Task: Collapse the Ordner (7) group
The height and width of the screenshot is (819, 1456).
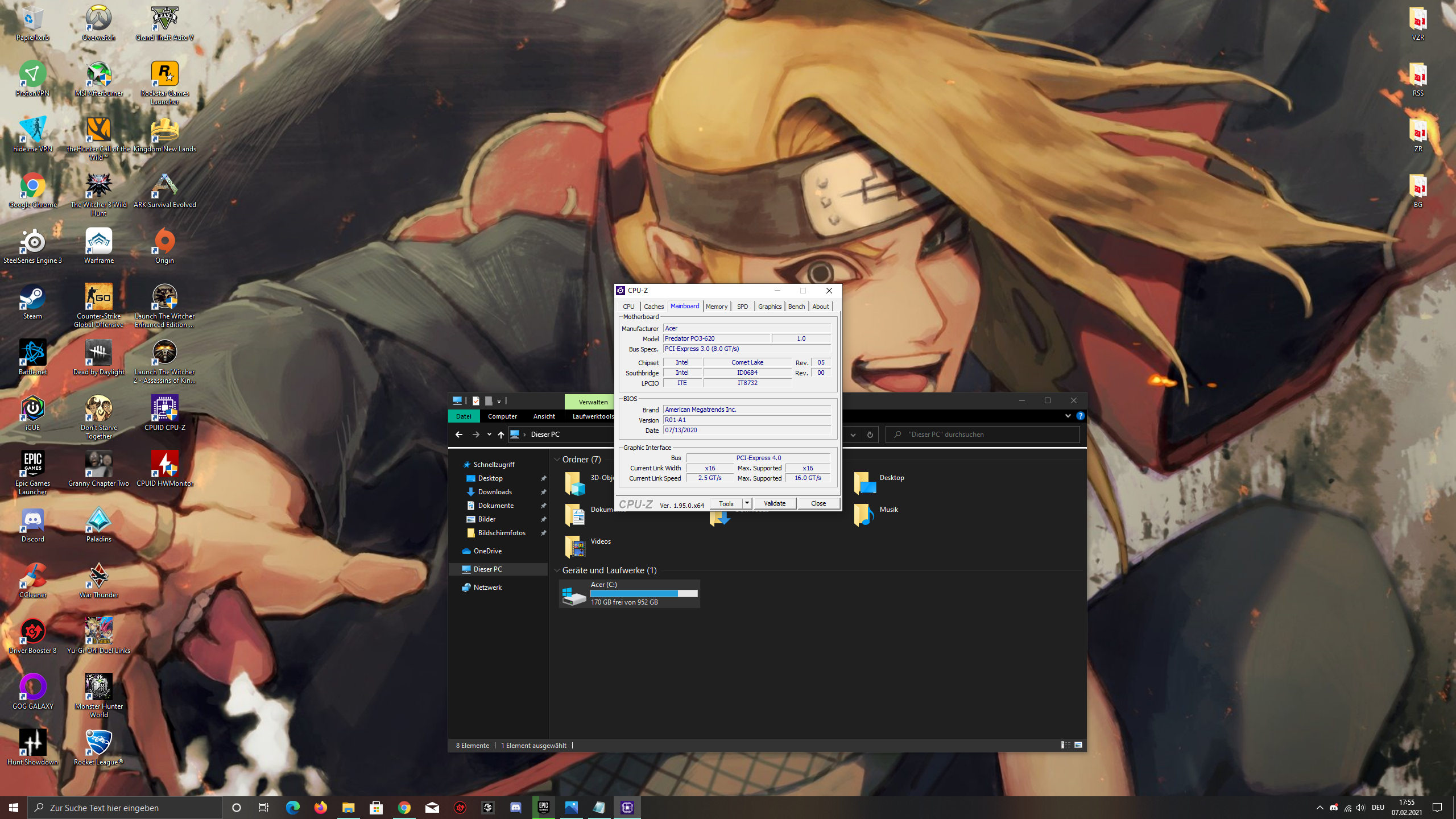Action: click(557, 460)
